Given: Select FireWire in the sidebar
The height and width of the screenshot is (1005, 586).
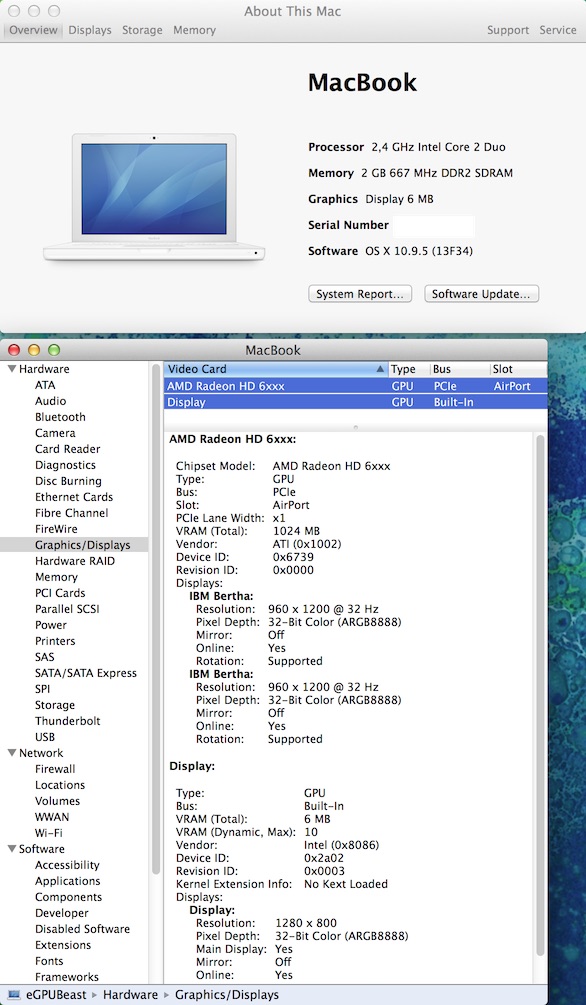Looking at the screenshot, I should (x=56, y=529).
